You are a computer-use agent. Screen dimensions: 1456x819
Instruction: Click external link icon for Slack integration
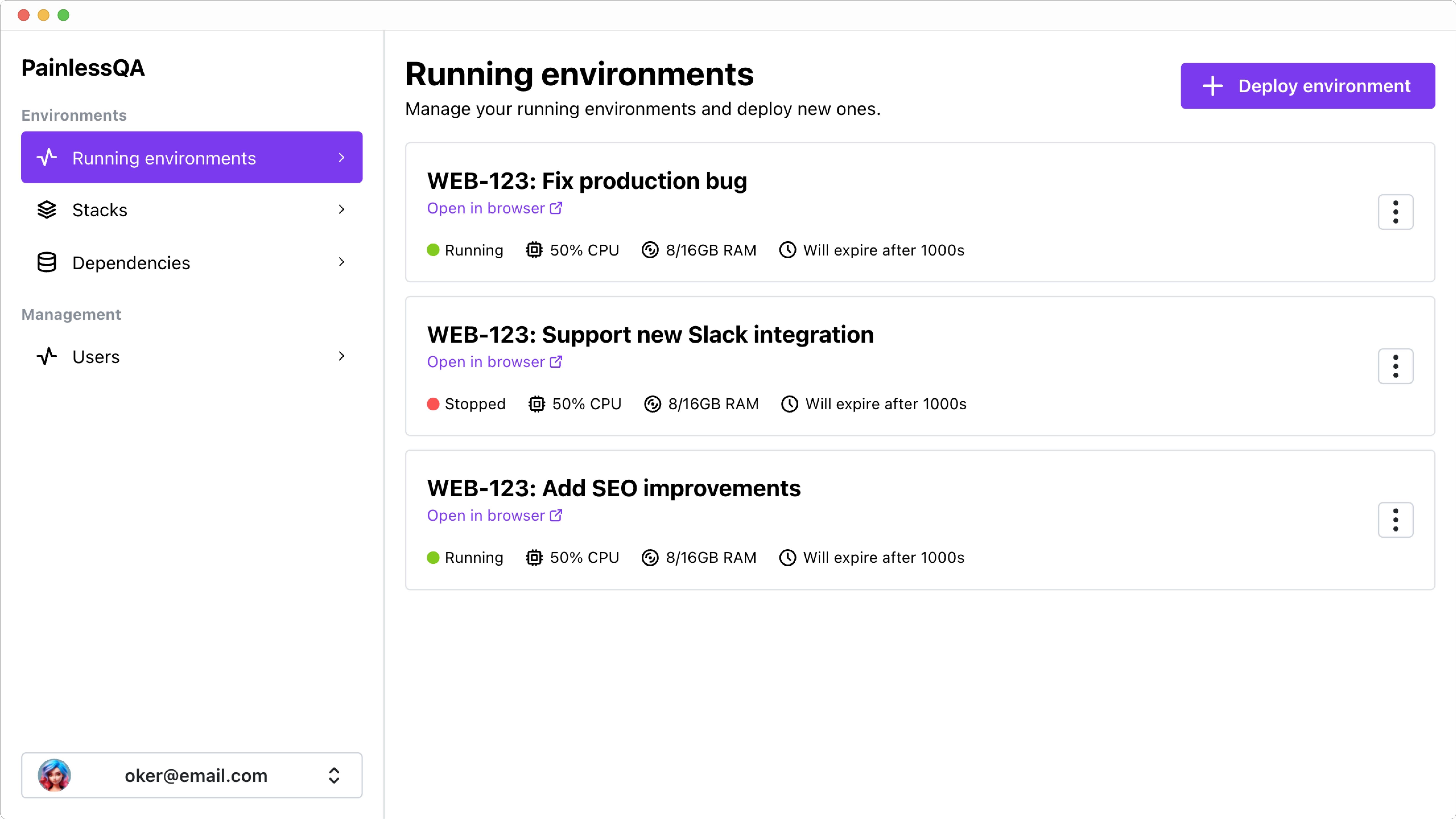click(x=556, y=362)
